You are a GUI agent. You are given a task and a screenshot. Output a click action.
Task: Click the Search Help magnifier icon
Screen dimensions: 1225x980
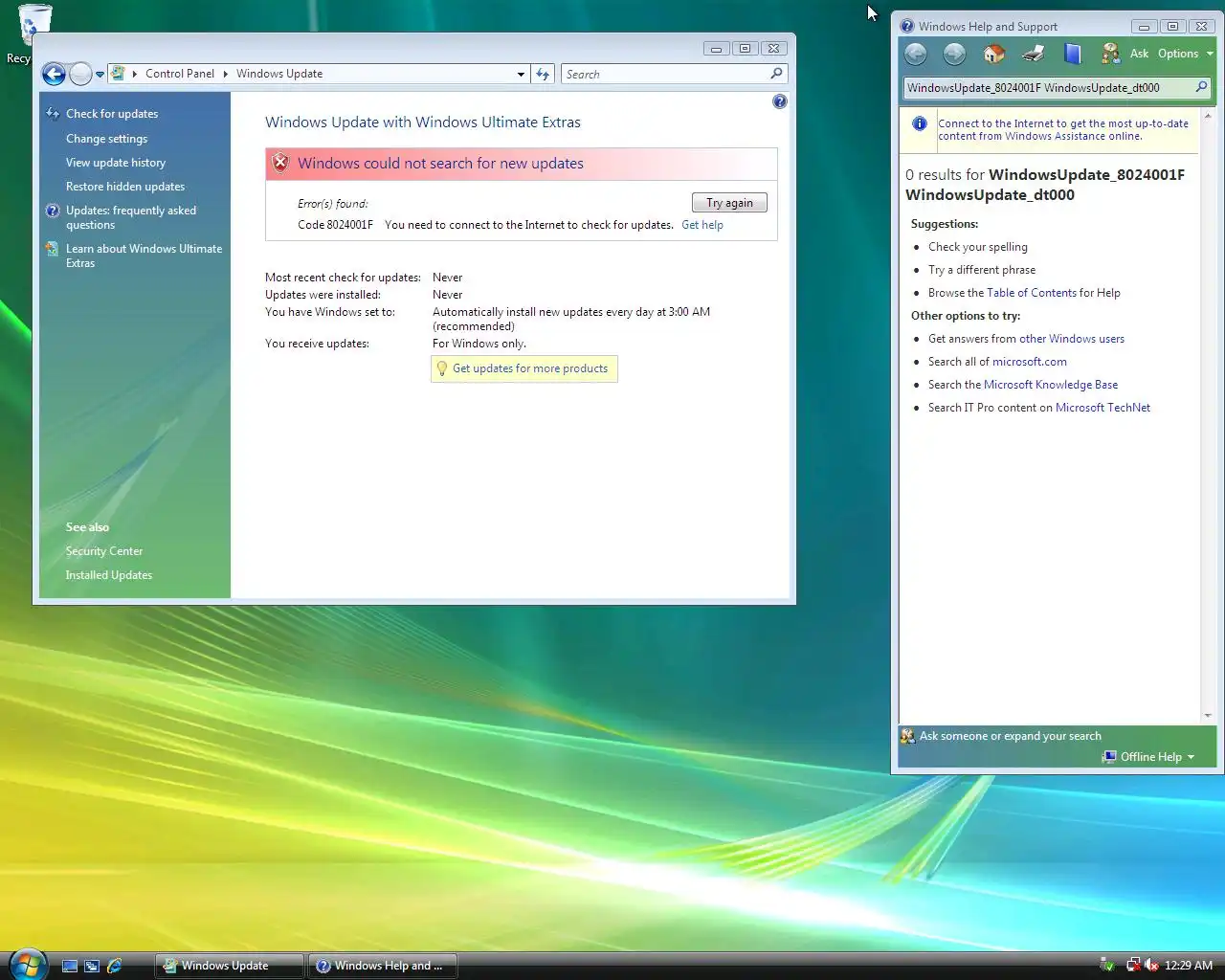[1202, 87]
